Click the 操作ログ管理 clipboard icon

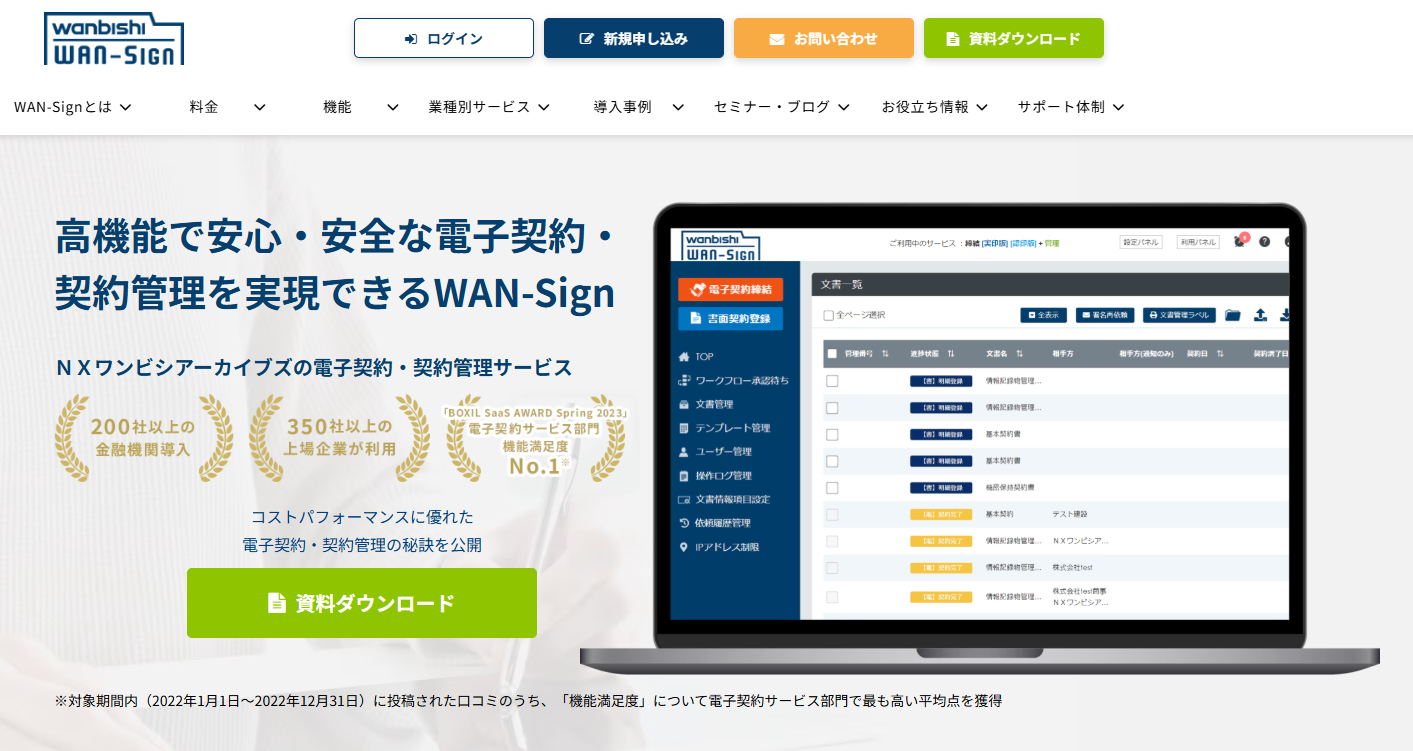point(684,476)
